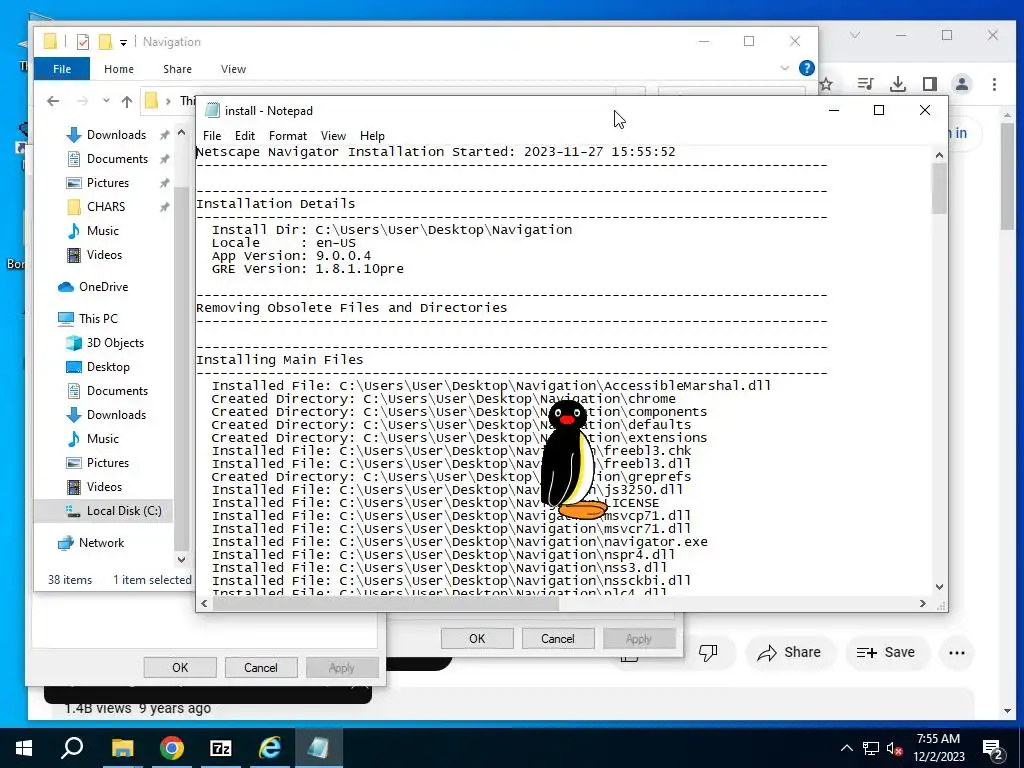Image resolution: width=1024 pixels, height=768 pixels.
Task: Click the Notepad horizontal scrollbar thumb
Action: [x=385, y=604]
